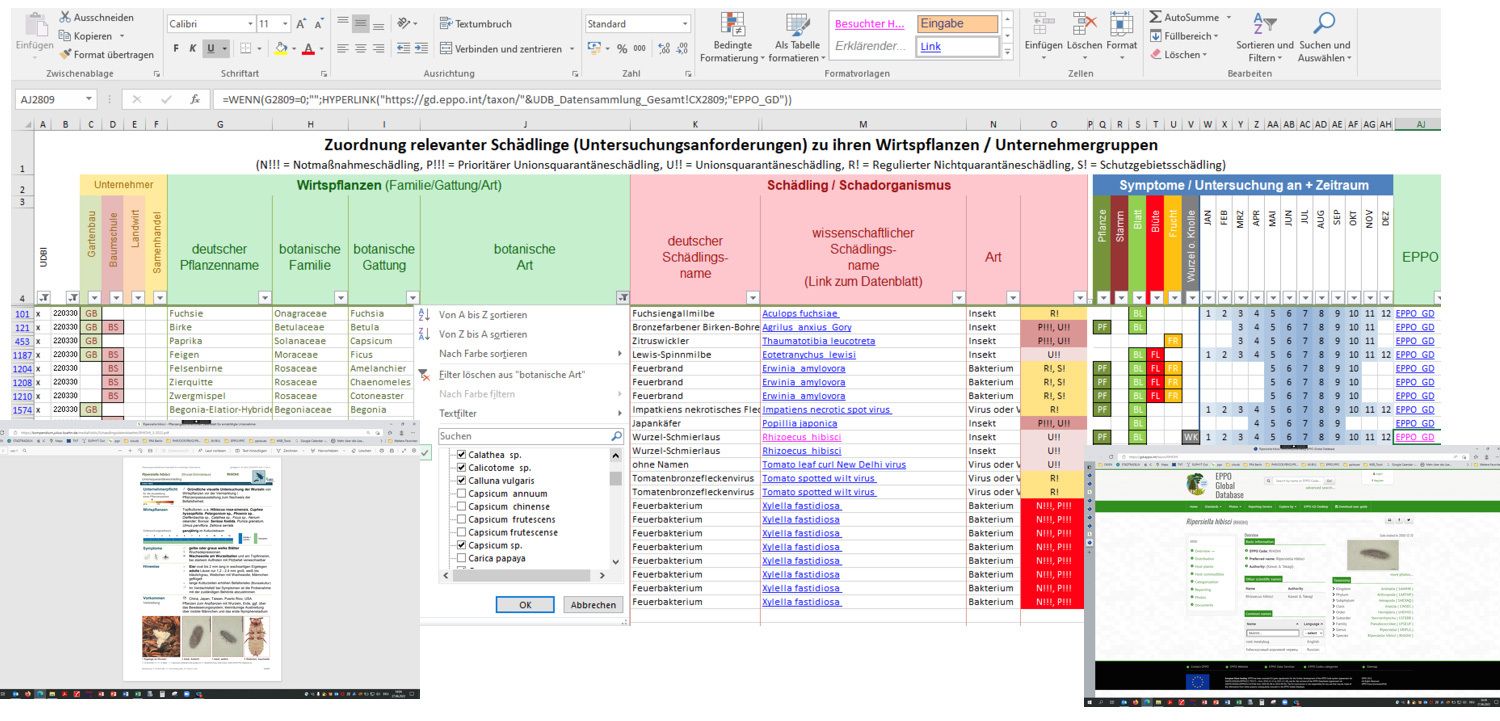Click the Ausschneiden scissors icon

coord(66,17)
